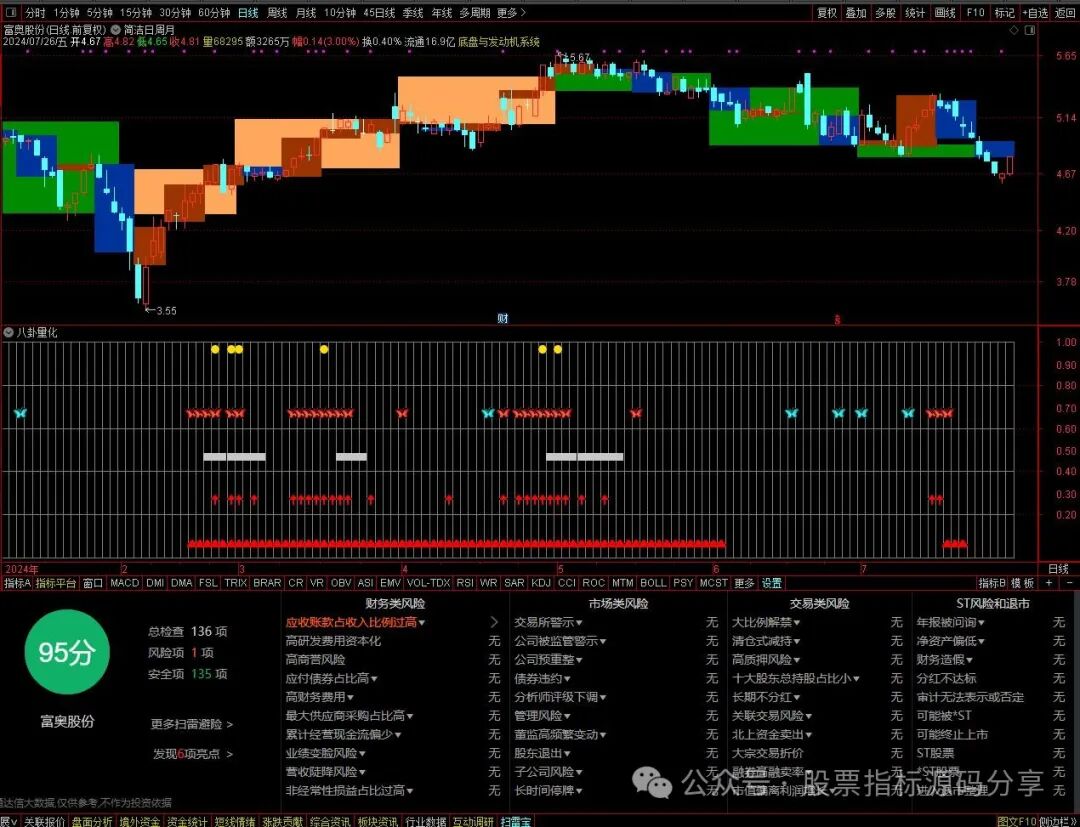Switch to 分时 time-sharing view
This screenshot has width=1080, height=827.
pos(35,13)
